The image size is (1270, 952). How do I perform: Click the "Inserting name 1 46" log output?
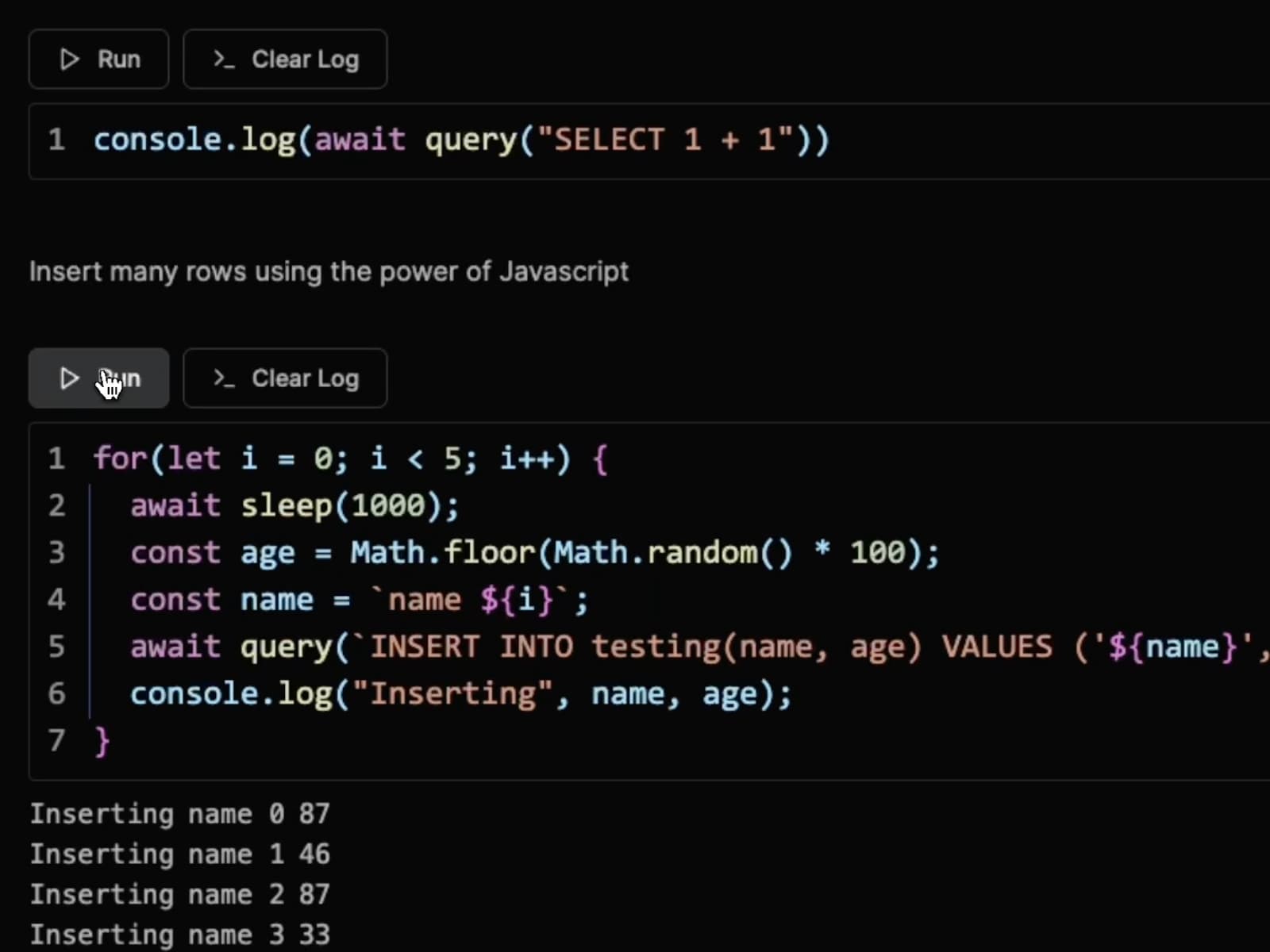click(x=179, y=854)
